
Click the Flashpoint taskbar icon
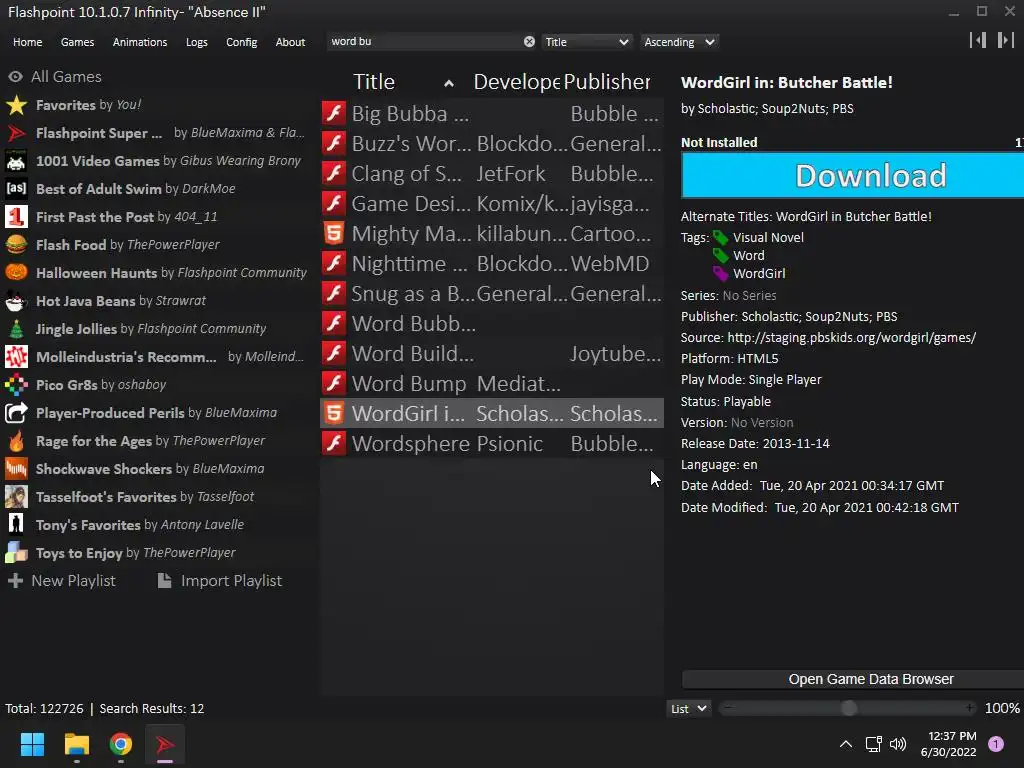tap(165, 744)
